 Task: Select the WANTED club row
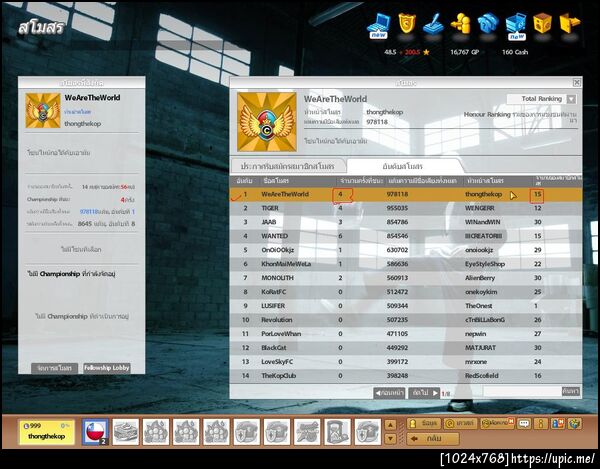[x=406, y=236]
